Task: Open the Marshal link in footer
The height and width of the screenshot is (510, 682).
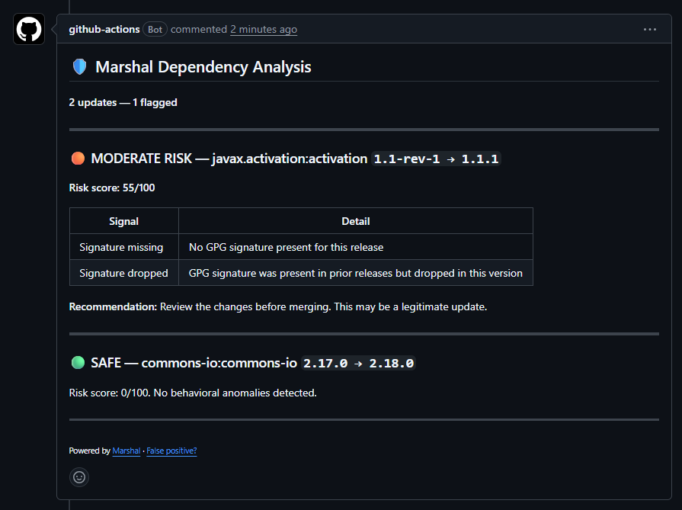Action: 126,451
